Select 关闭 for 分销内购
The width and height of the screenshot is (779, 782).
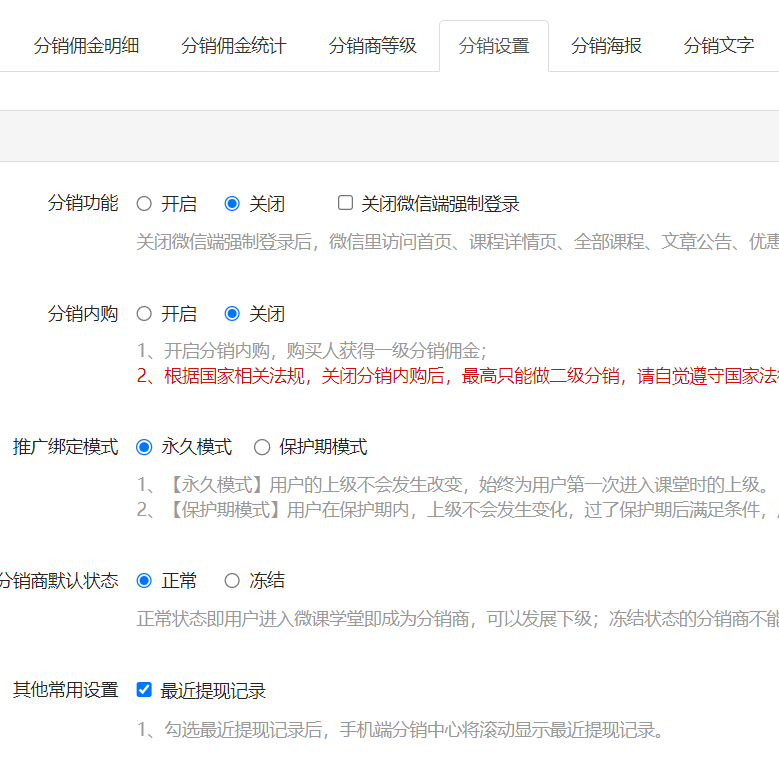point(232,314)
